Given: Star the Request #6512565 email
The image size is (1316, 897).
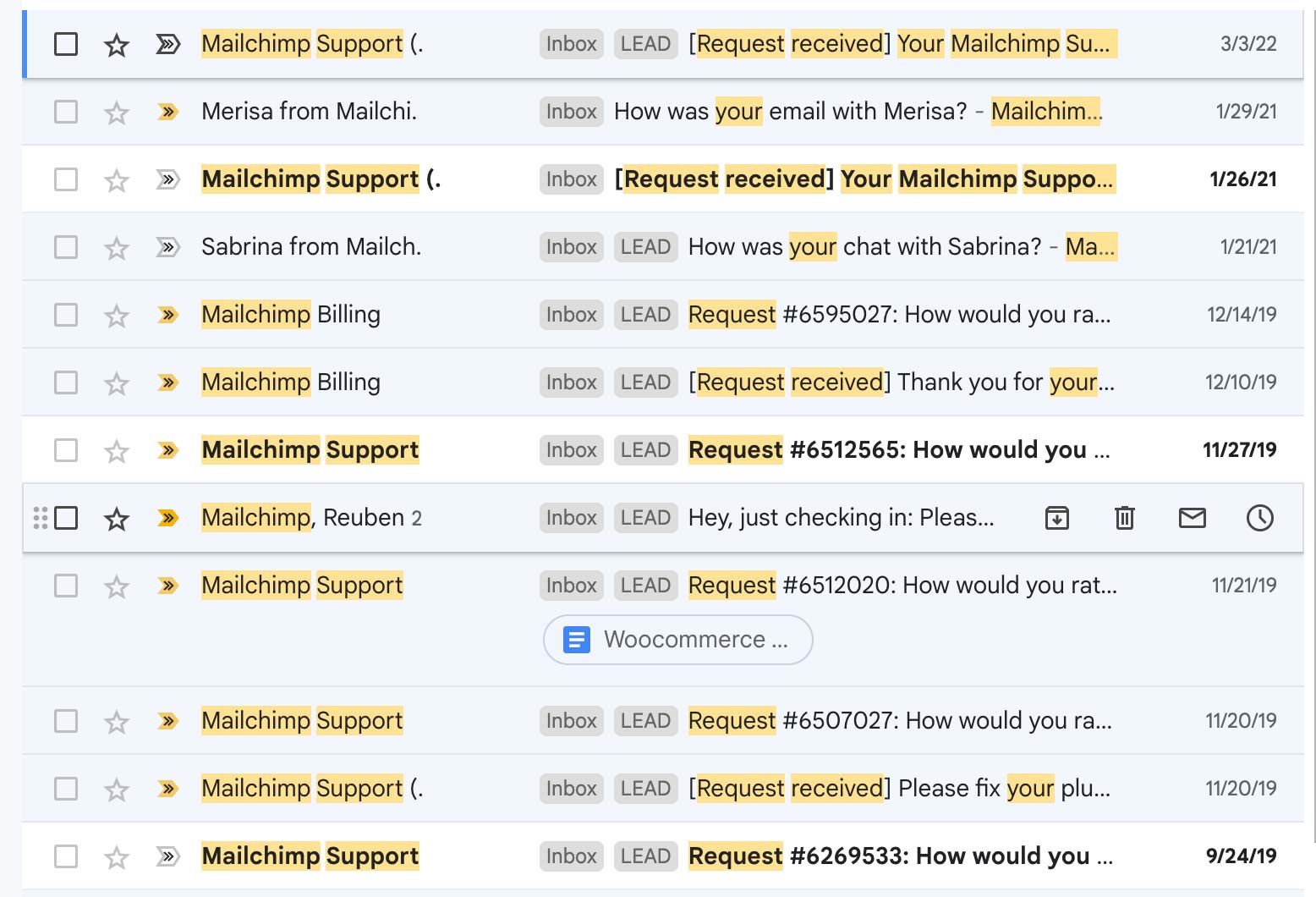Looking at the screenshot, I should tap(117, 450).
